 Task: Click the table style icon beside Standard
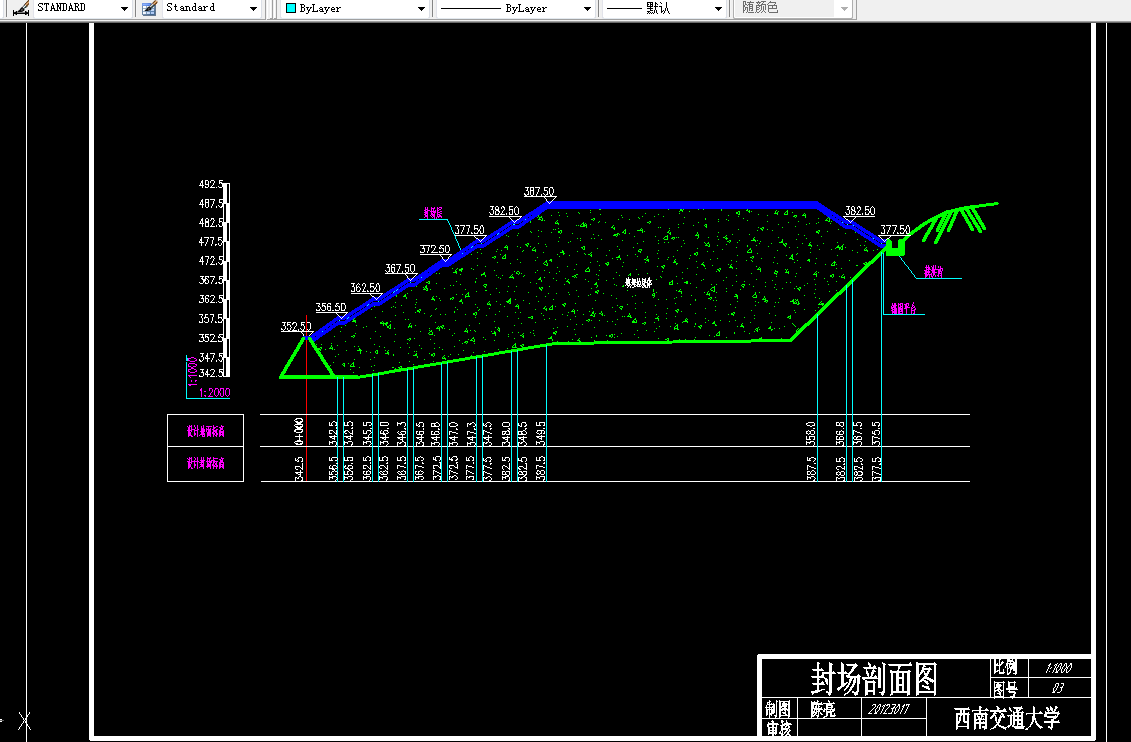coord(149,8)
